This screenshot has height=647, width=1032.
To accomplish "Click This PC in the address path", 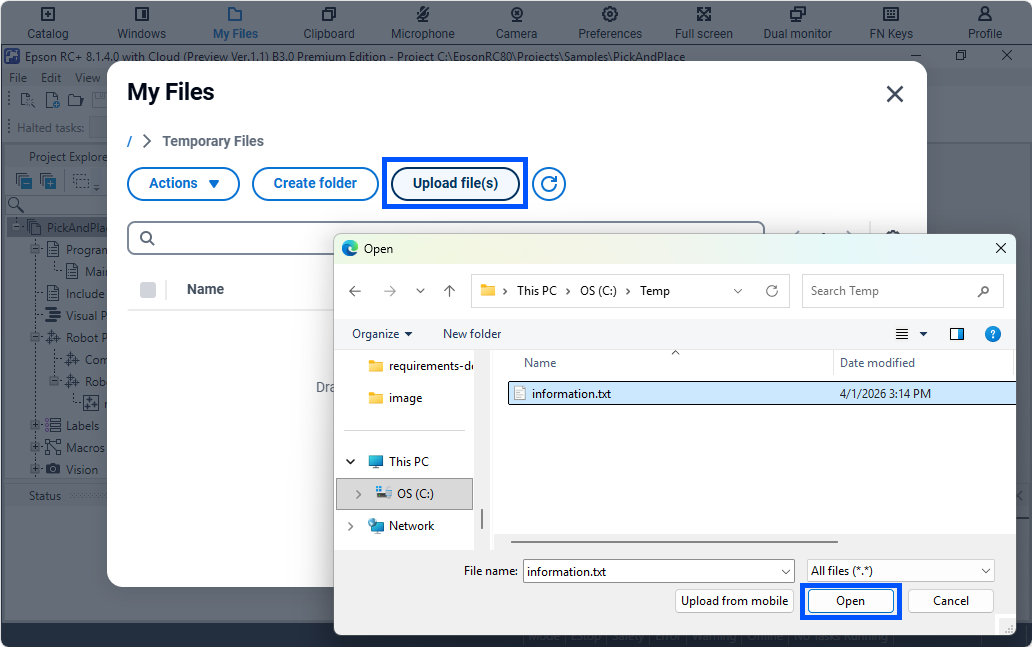I will point(536,291).
